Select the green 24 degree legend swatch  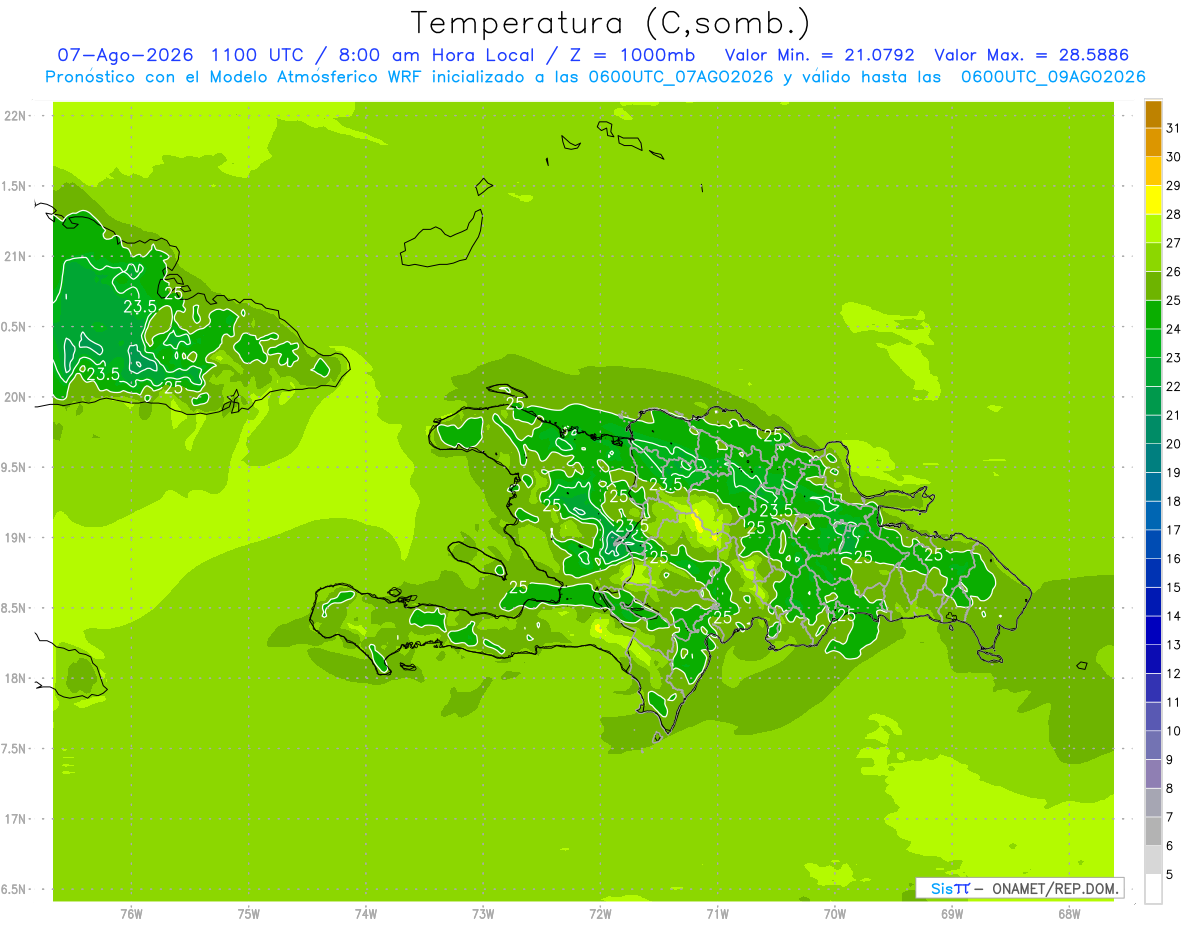[x=1153, y=315]
